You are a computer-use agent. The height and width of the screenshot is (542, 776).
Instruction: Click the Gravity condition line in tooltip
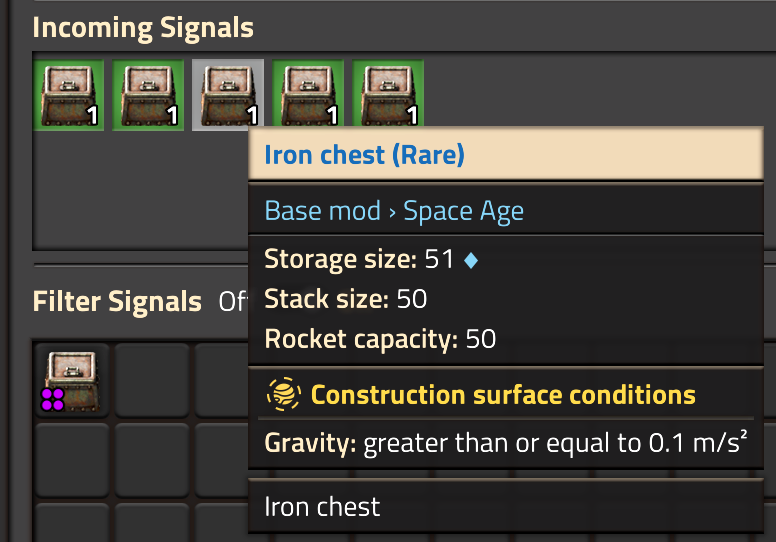click(506, 443)
